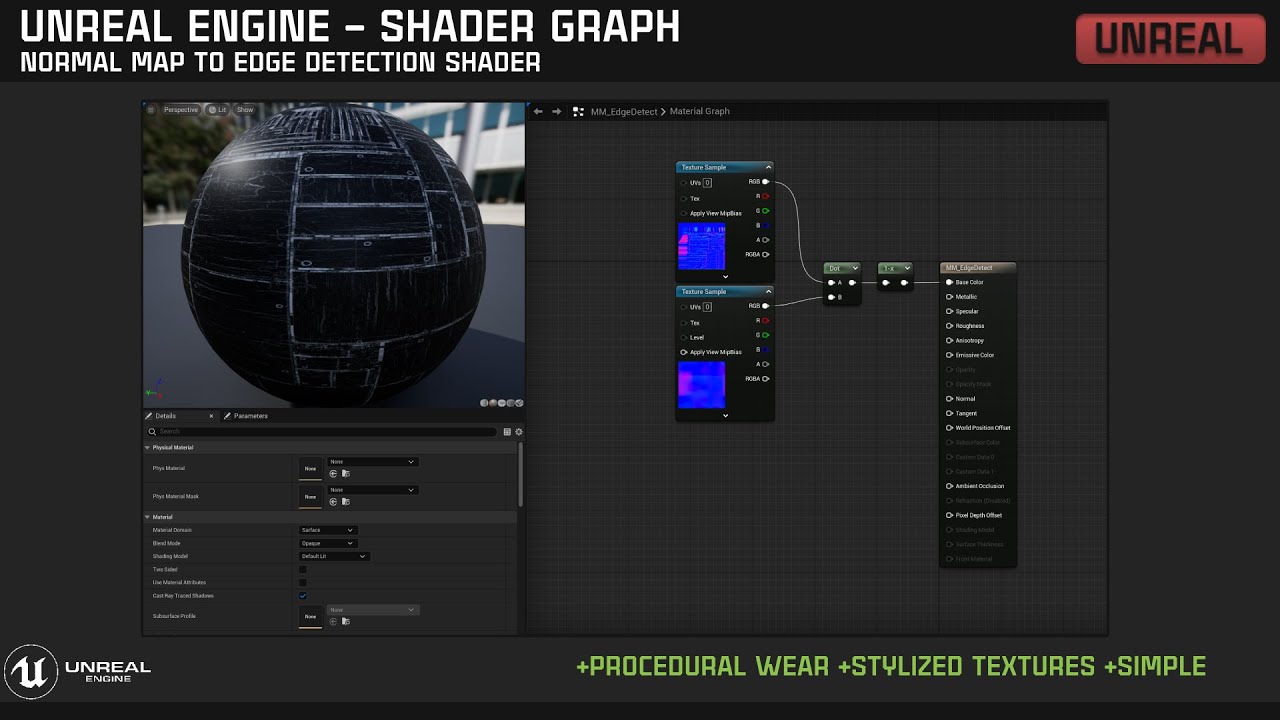Enable Use Material Attributes checkbox
The height and width of the screenshot is (720, 1280).
point(303,582)
